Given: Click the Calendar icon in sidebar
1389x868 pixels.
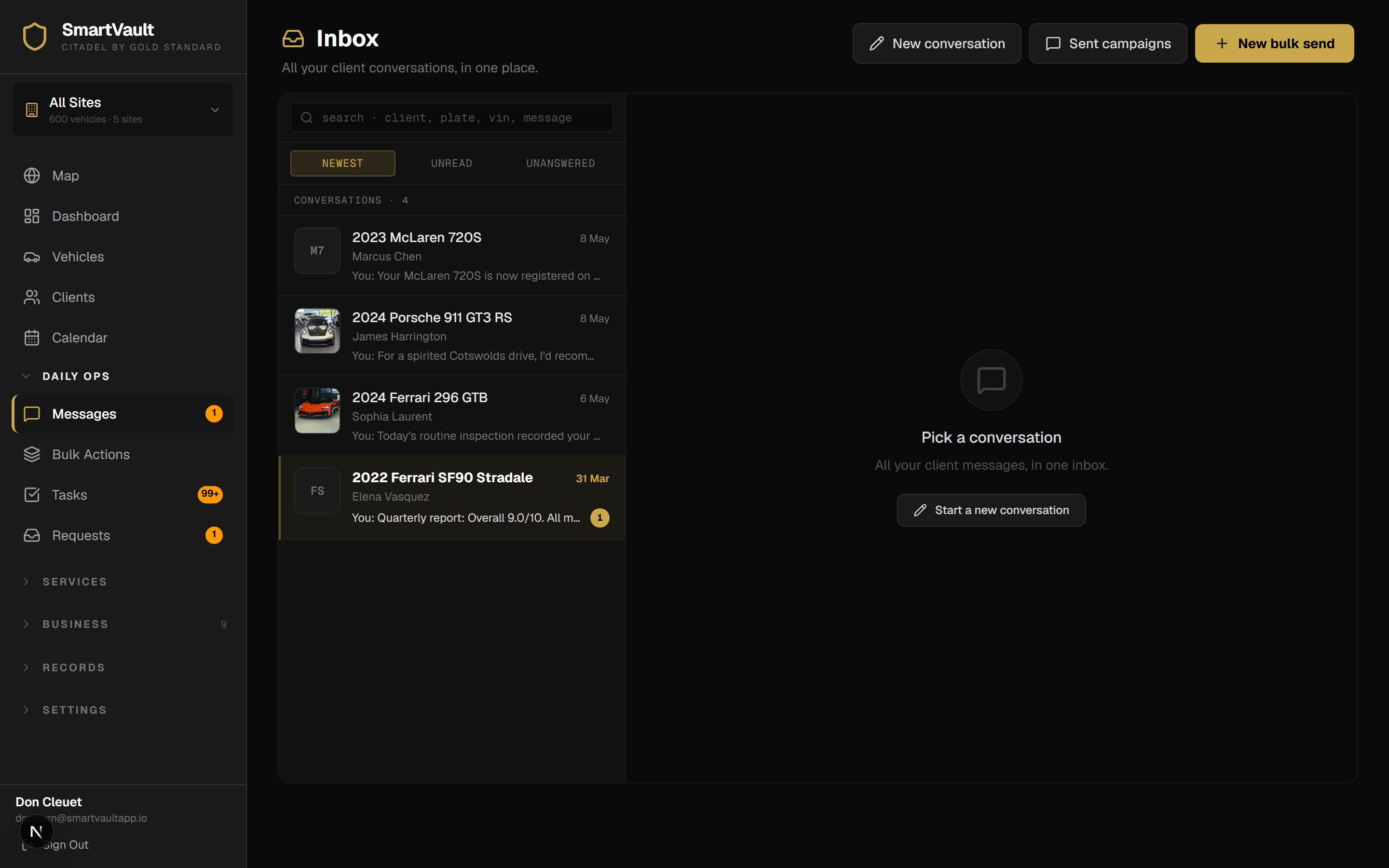Looking at the screenshot, I should coord(31,338).
